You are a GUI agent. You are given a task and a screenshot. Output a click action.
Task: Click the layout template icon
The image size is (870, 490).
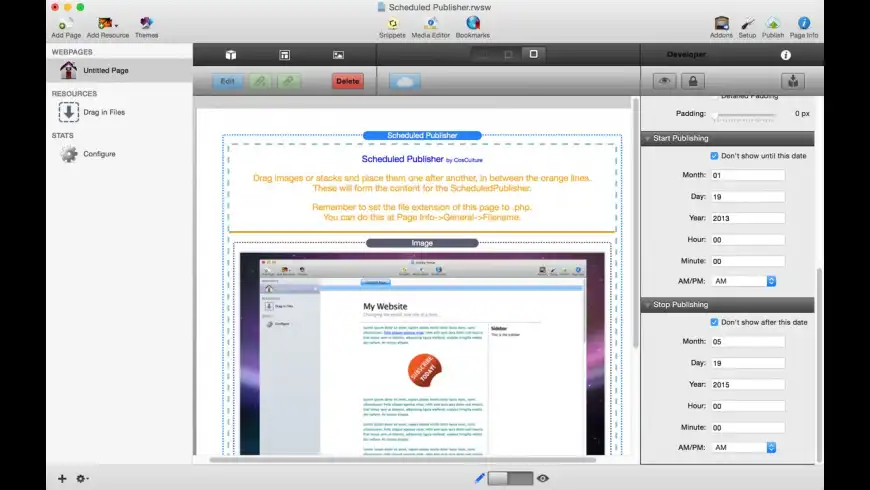285,55
